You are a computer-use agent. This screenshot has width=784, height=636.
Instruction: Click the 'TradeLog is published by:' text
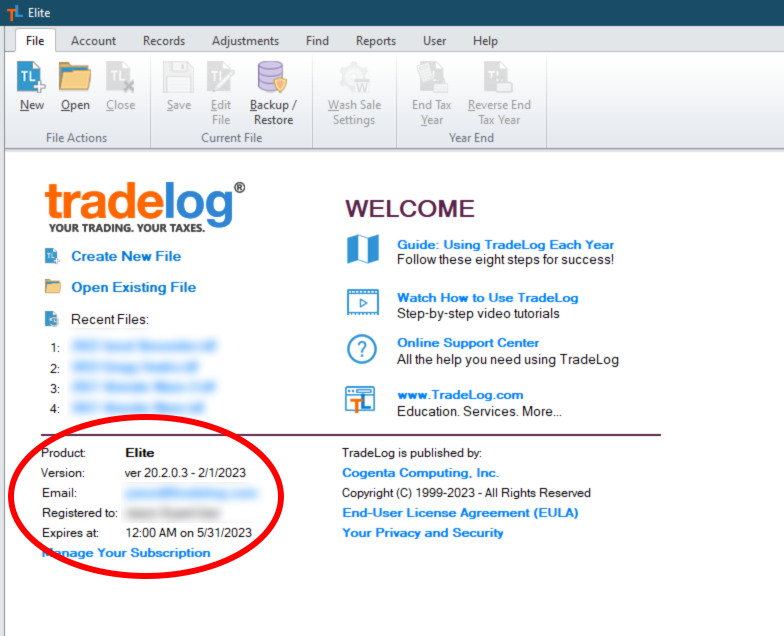click(412, 452)
